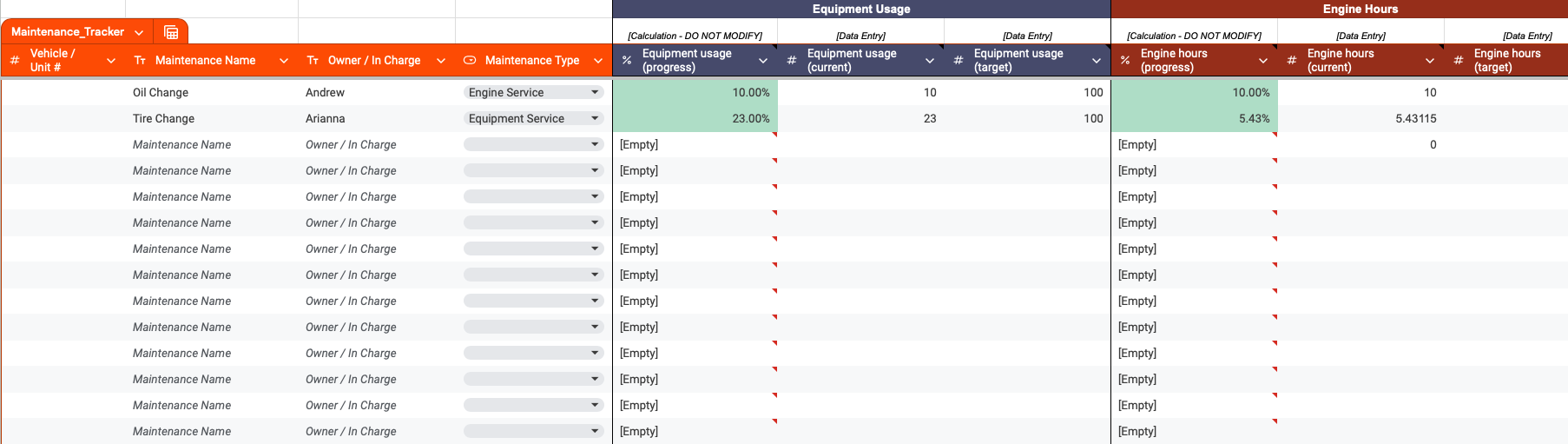Open the Maintenance Name column options chevron
This screenshot has width=1568, height=444.
284,61
